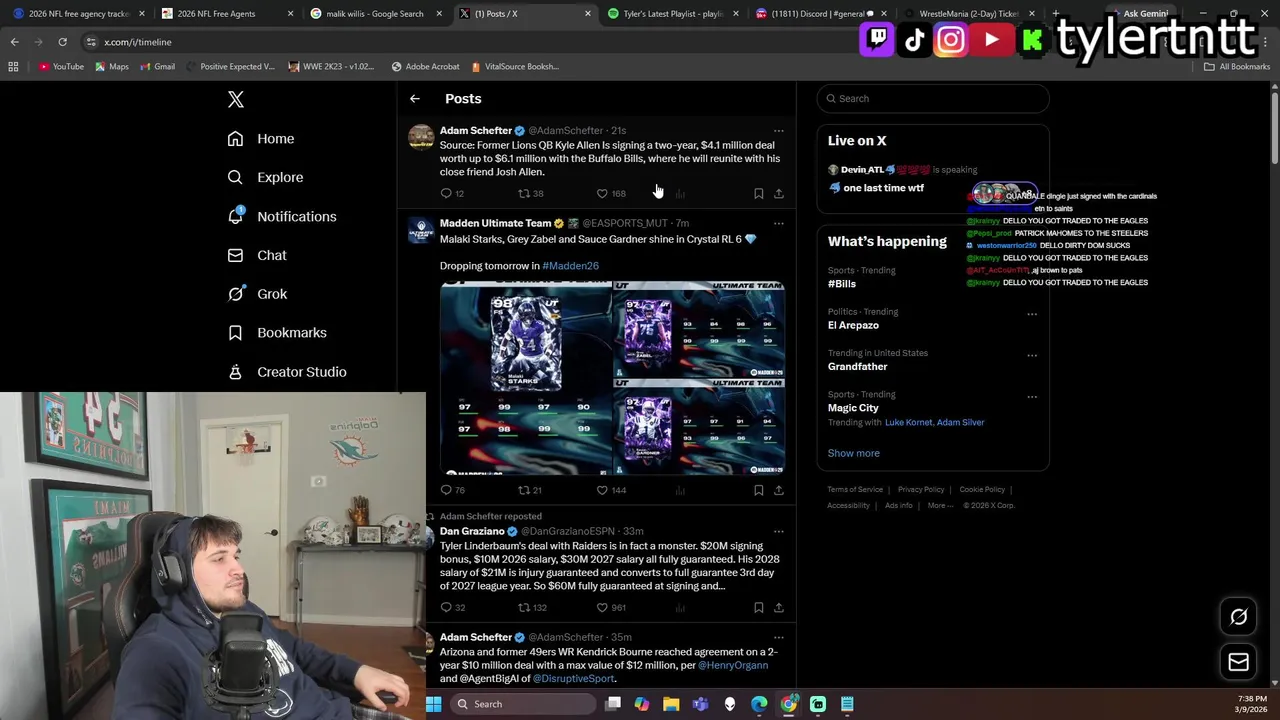Click the Luke Kornet trending link

908,422
